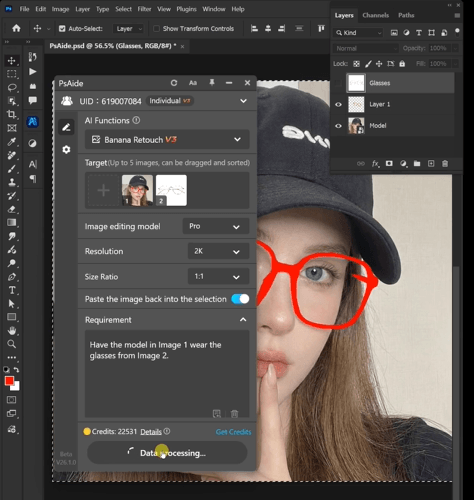
Task: Click delete layer trash icon
Action: (445, 164)
